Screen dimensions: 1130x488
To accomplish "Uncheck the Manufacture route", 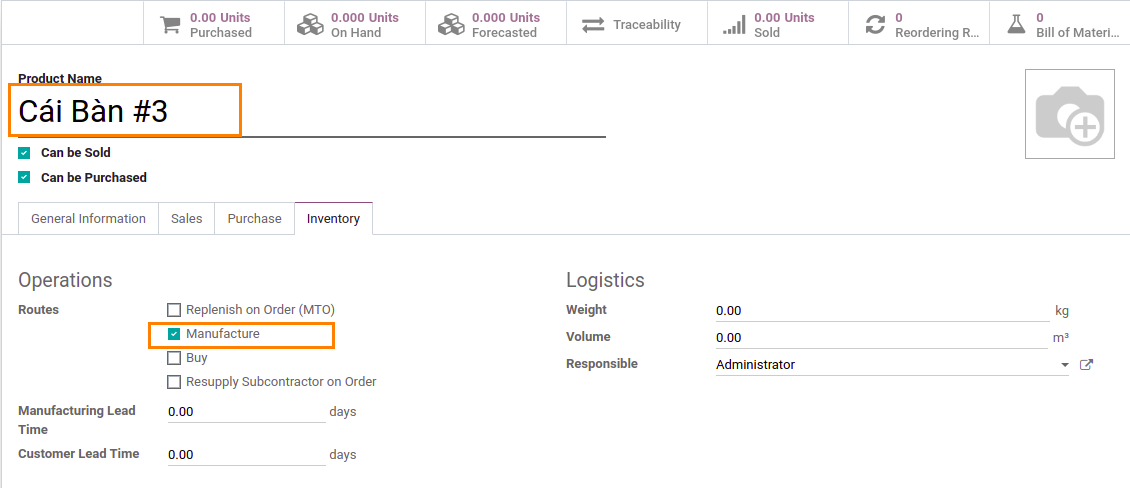I will 174,334.
